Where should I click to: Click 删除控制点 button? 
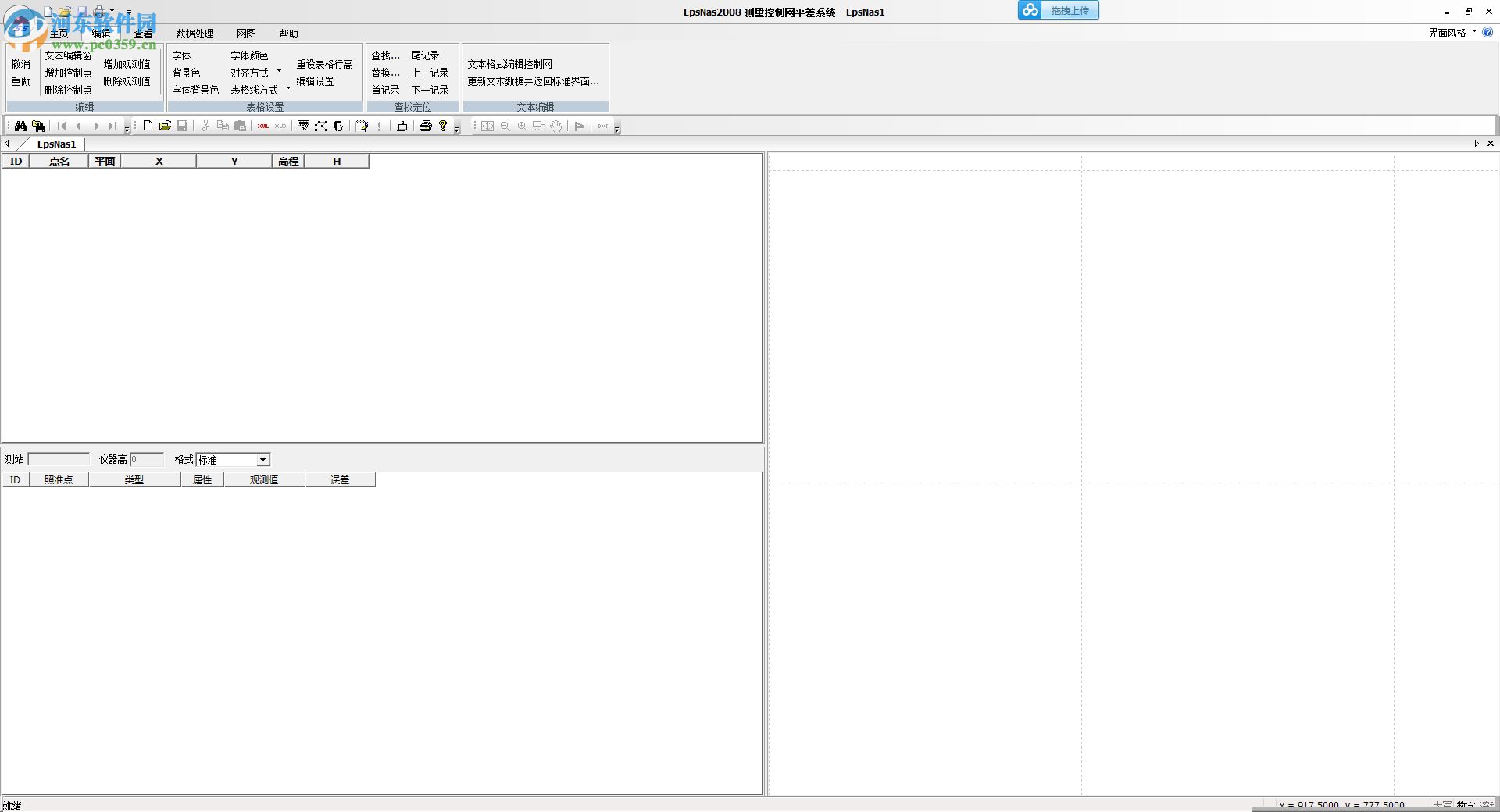coord(68,90)
